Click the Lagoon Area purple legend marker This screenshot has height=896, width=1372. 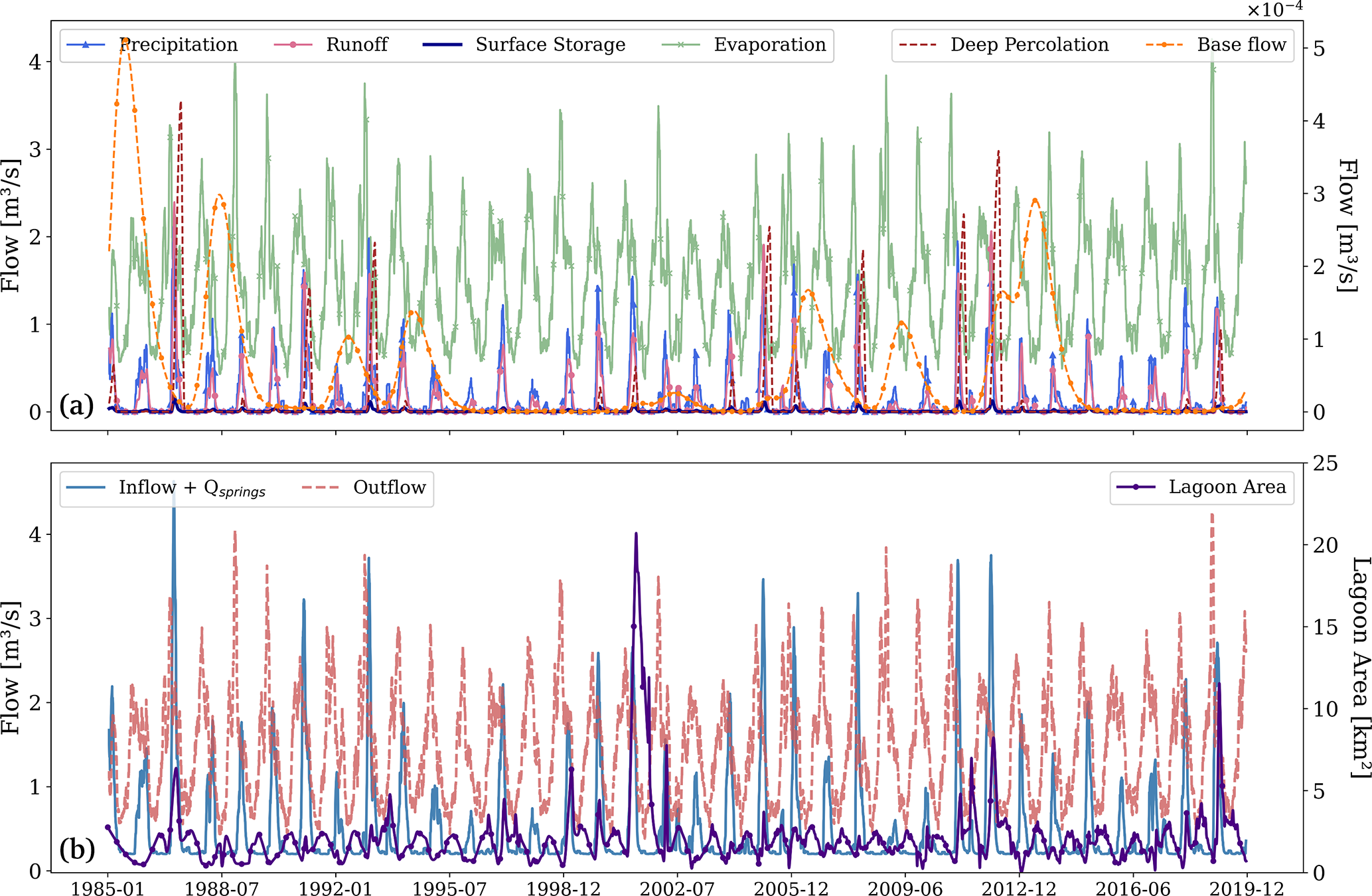pyautogui.click(x=1136, y=487)
